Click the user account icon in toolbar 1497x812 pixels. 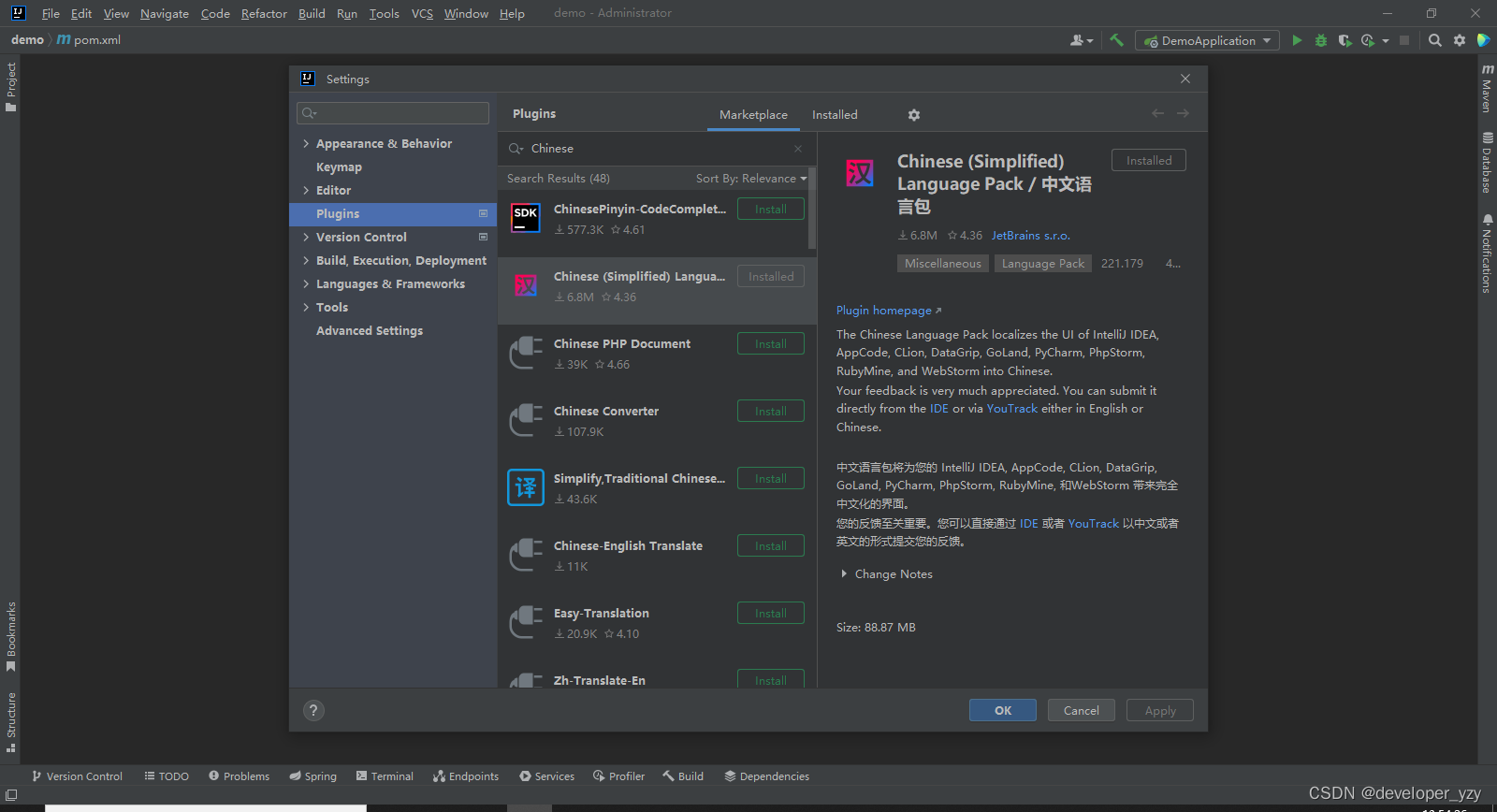[1081, 40]
